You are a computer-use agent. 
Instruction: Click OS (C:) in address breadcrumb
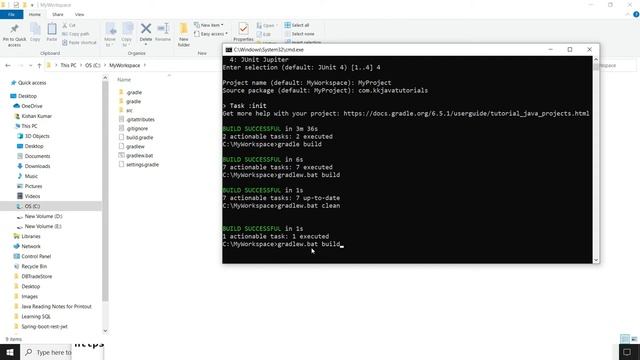[x=93, y=65]
